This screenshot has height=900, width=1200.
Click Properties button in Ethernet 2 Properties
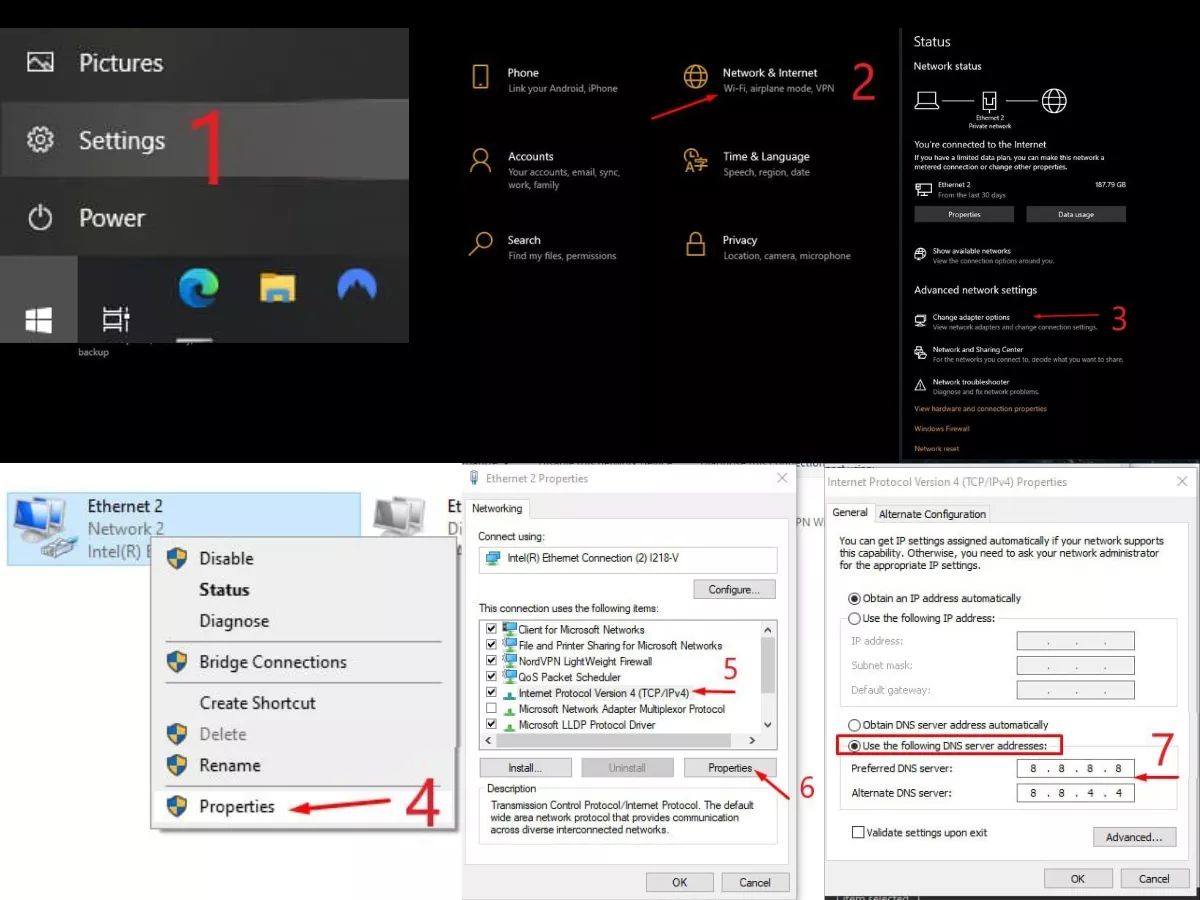[x=730, y=768]
